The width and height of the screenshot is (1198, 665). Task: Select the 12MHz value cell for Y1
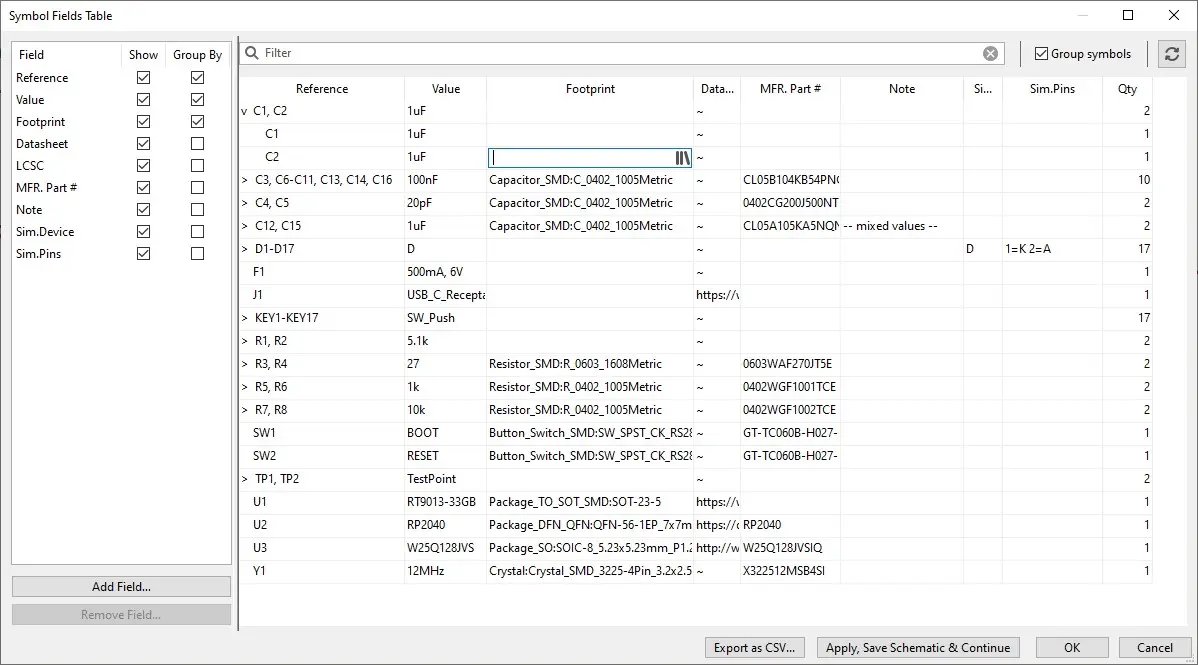[x=445, y=571]
